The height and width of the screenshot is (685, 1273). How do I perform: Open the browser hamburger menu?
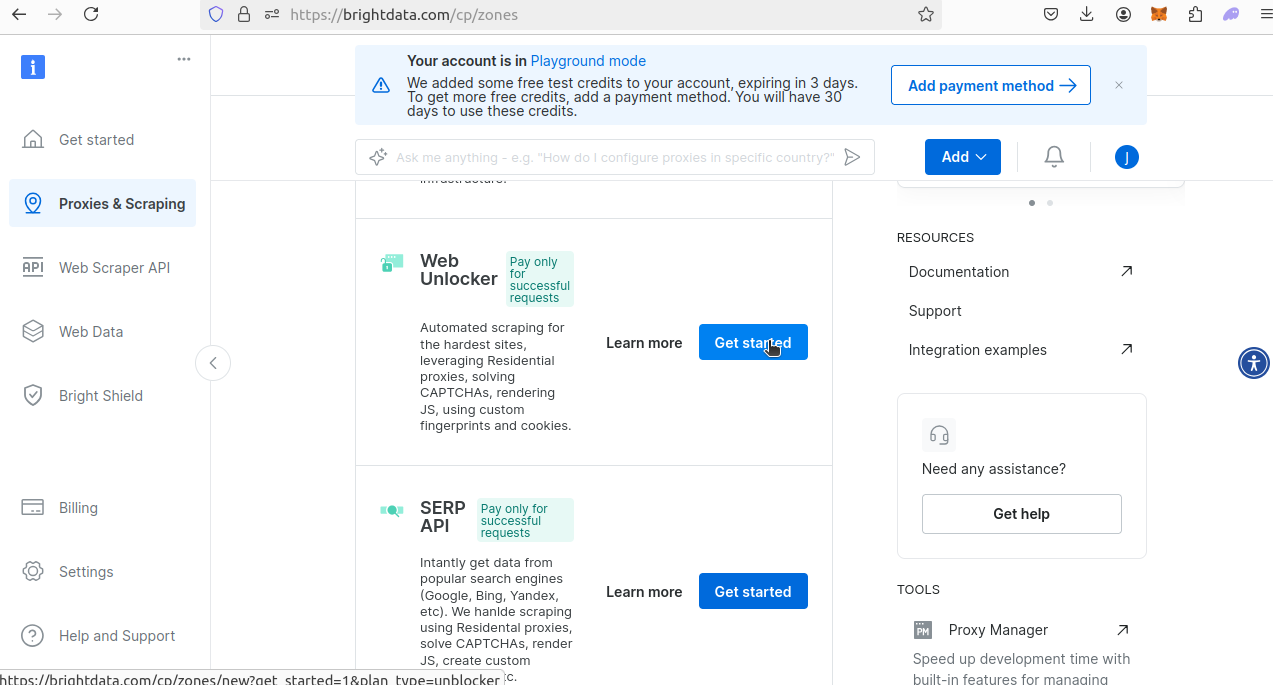tap(1266, 14)
